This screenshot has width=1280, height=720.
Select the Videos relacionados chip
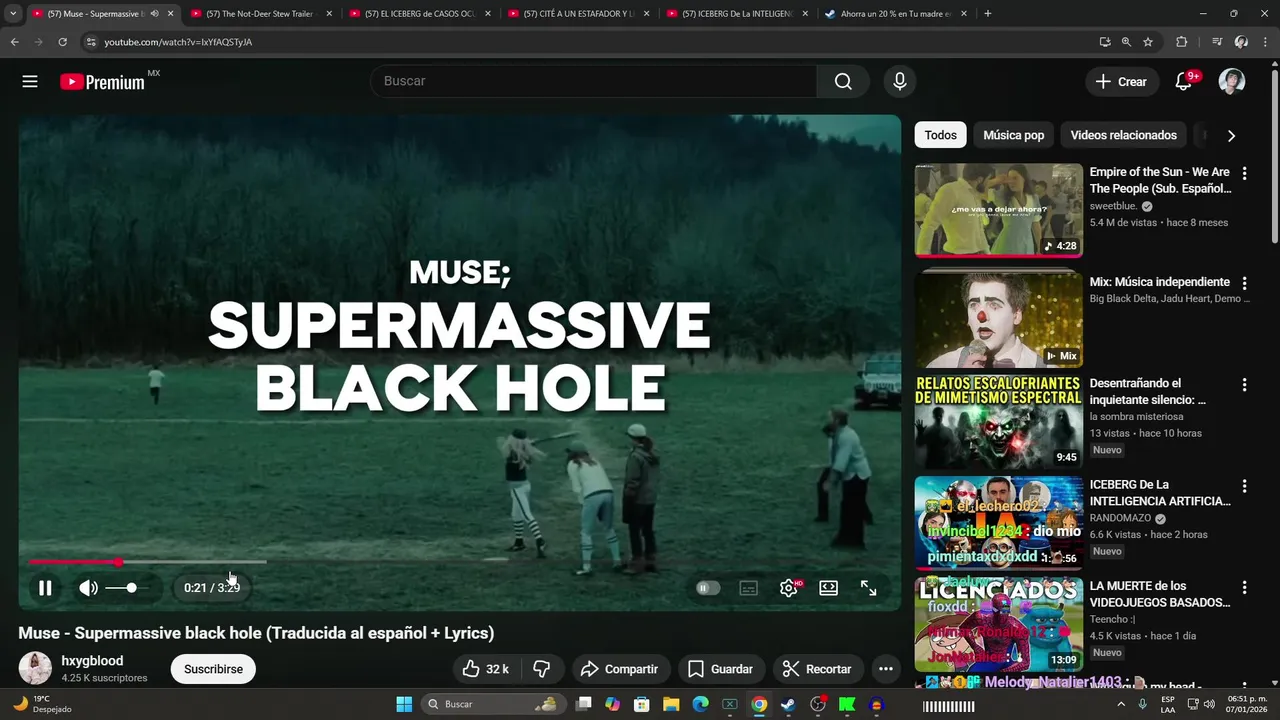pyautogui.click(x=1123, y=135)
